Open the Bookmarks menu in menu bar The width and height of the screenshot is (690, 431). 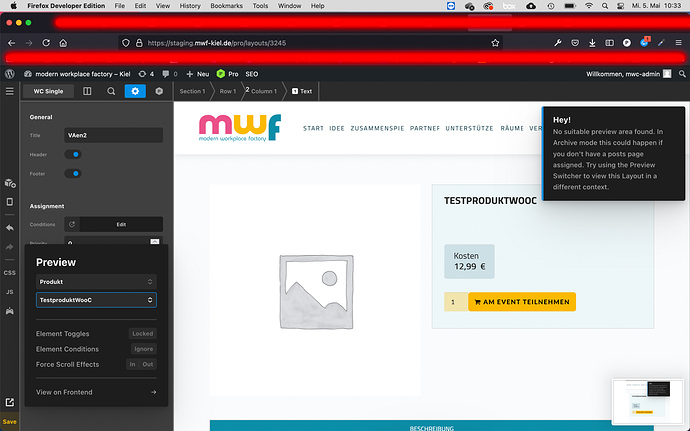coord(226,6)
